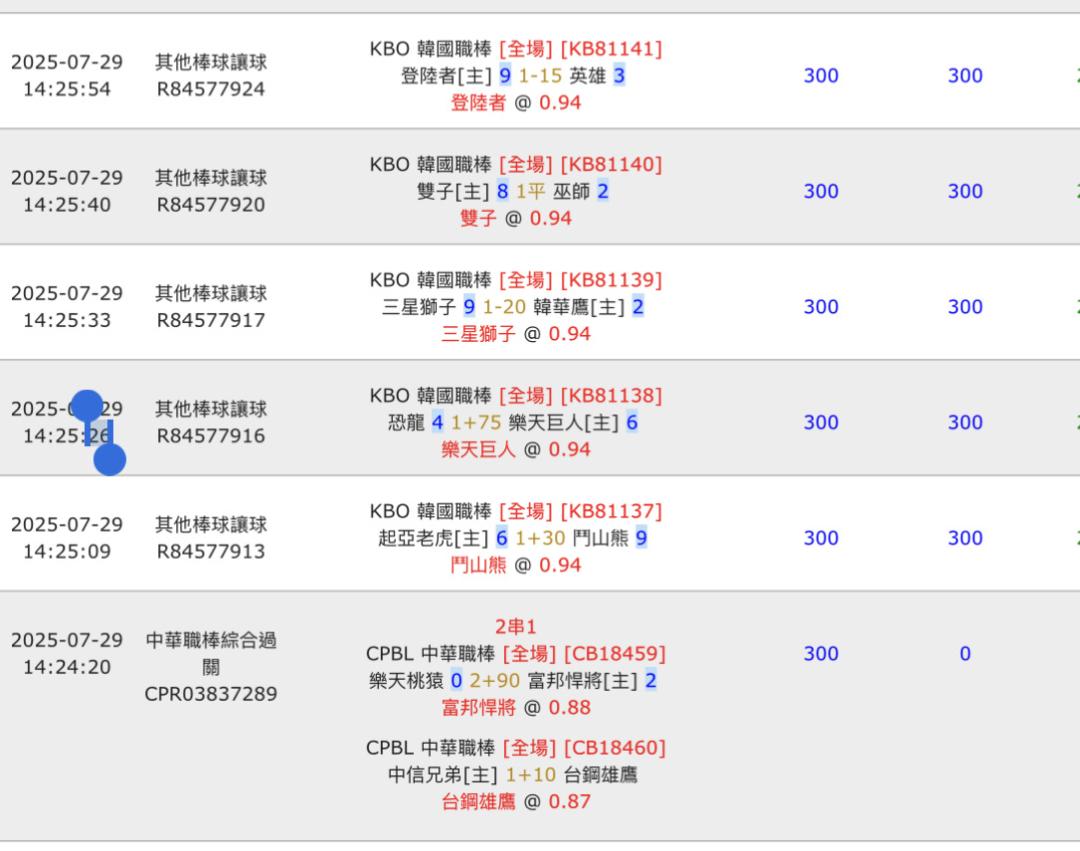Click the bet code [KB81138]
This screenshot has width=1080, height=851.
(x=612, y=396)
